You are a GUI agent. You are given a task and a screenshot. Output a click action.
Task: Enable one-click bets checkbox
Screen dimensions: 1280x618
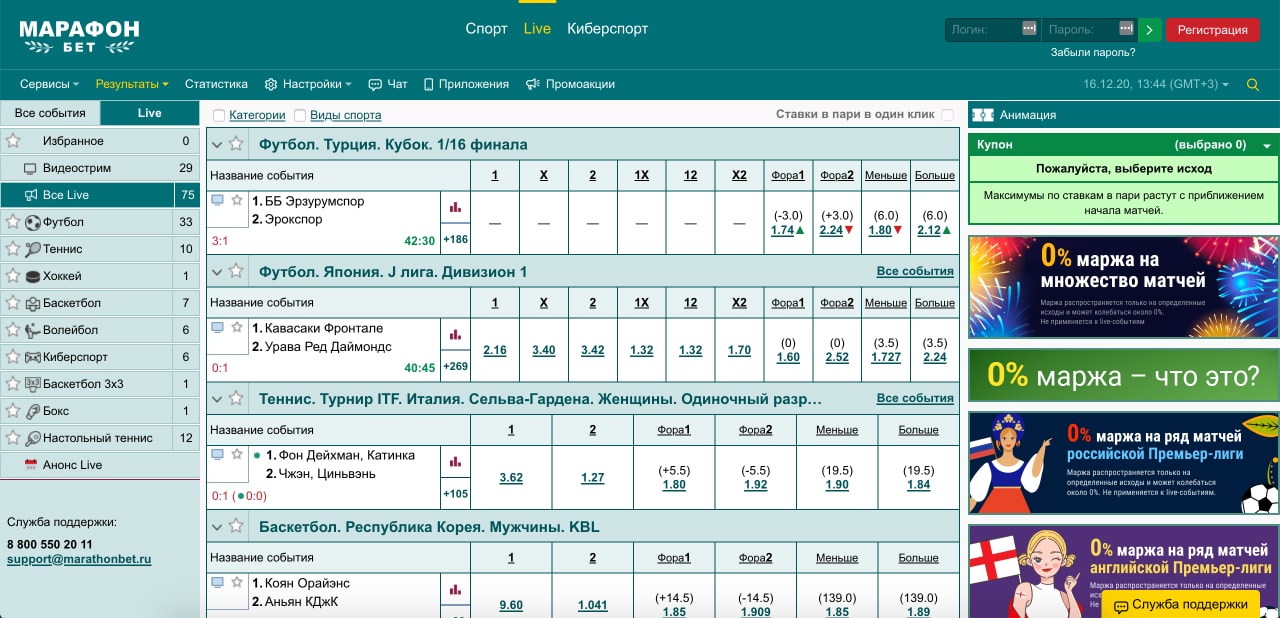pyautogui.click(x=947, y=115)
